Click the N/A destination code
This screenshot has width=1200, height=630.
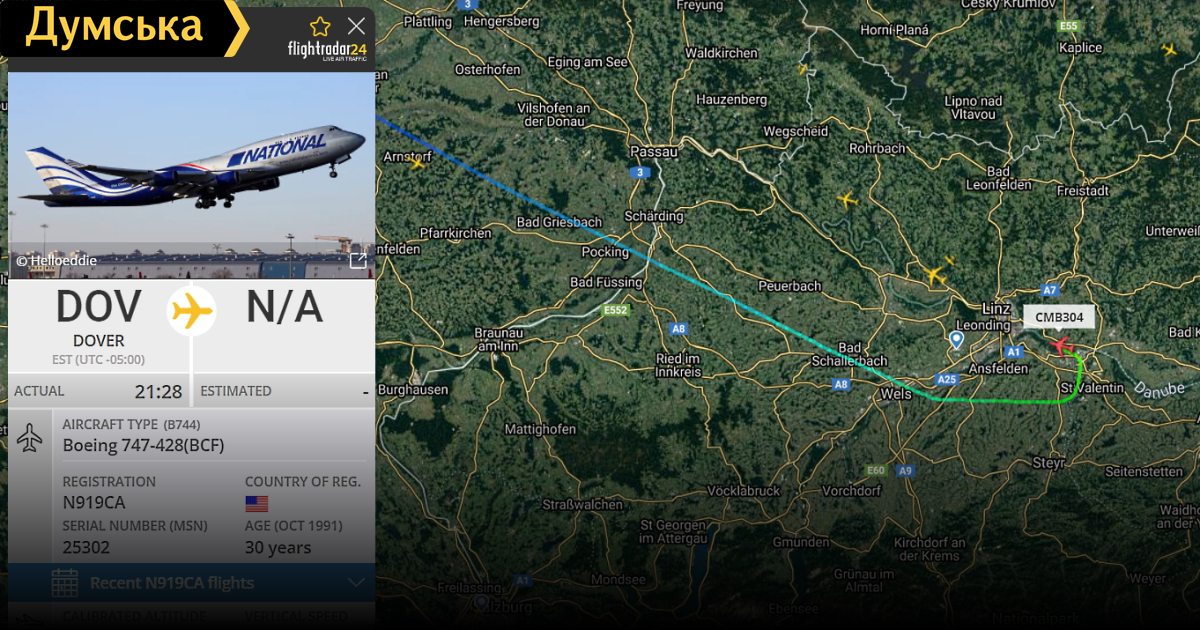[x=285, y=308]
